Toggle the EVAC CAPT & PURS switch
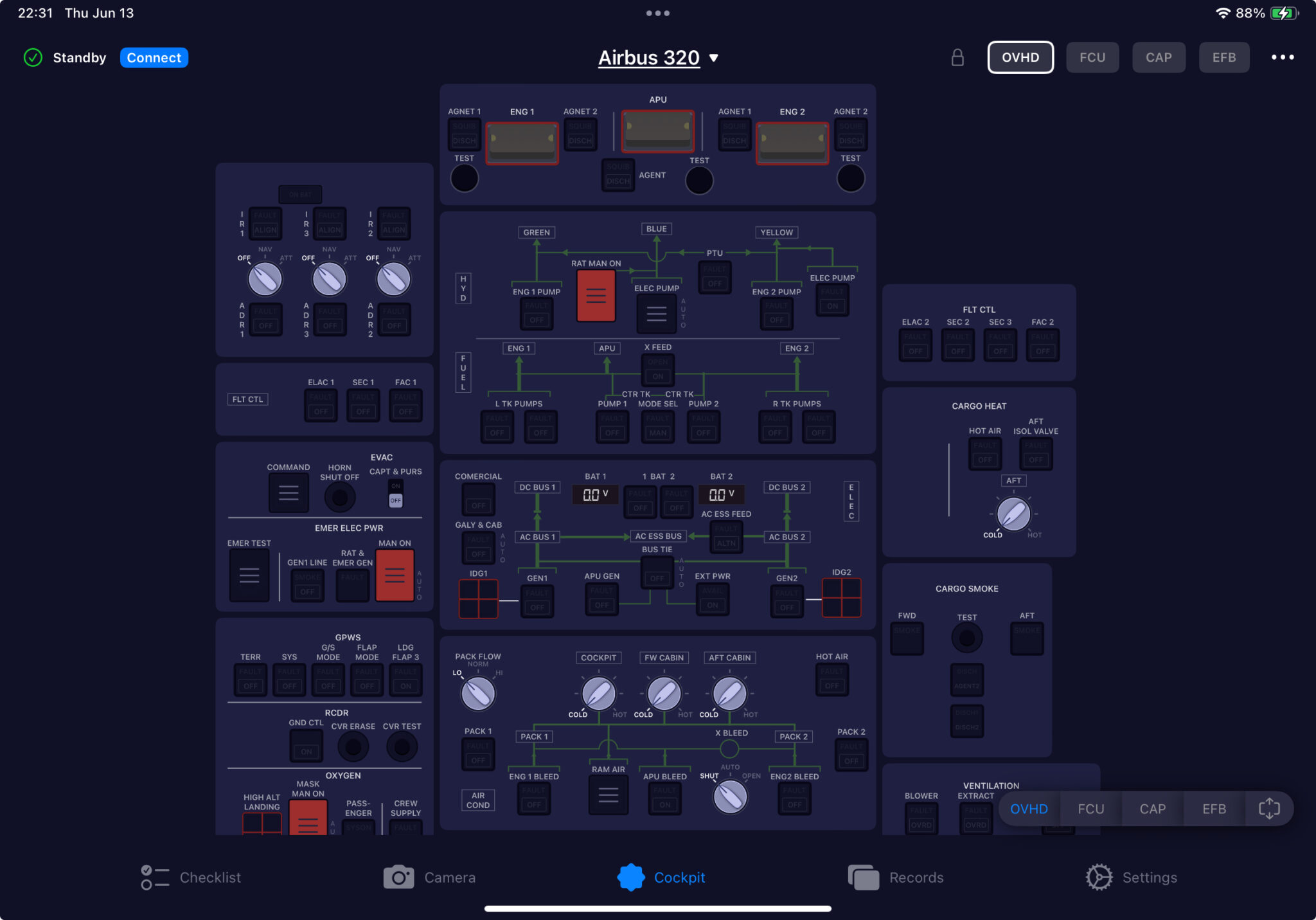The height and width of the screenshot is (920, 1316). (396, 493)
